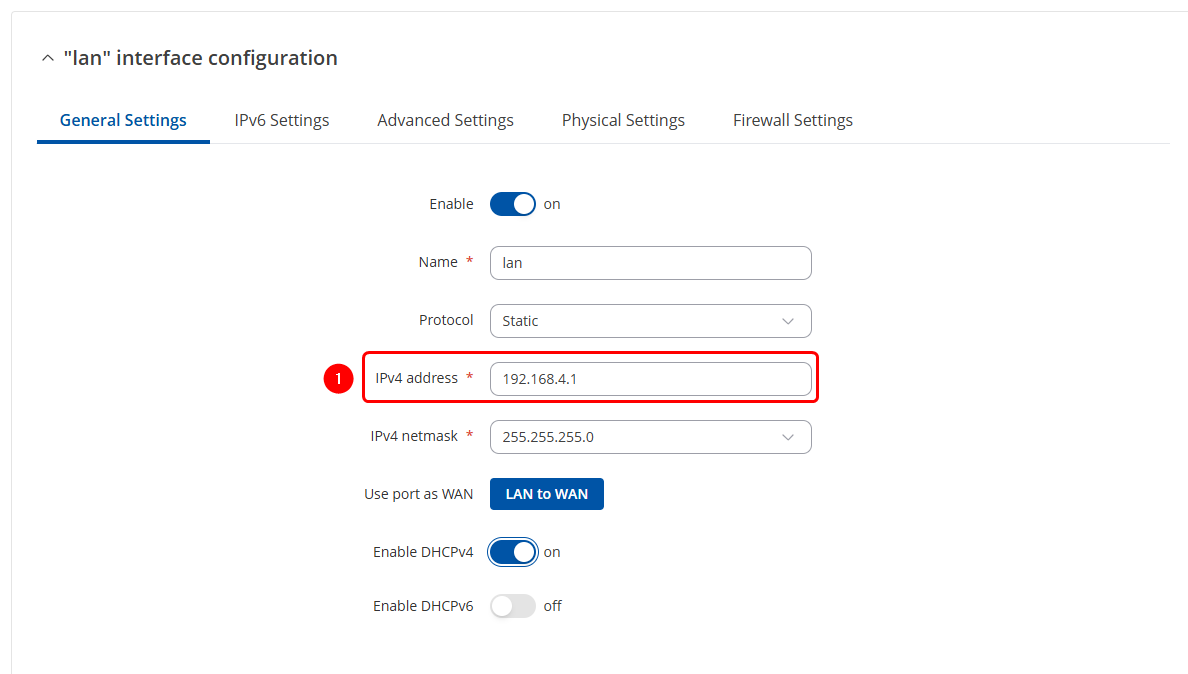The width and height of the screenshot is (1188, 674).
Task: Click the red number 1 marker
Action: 338,379
